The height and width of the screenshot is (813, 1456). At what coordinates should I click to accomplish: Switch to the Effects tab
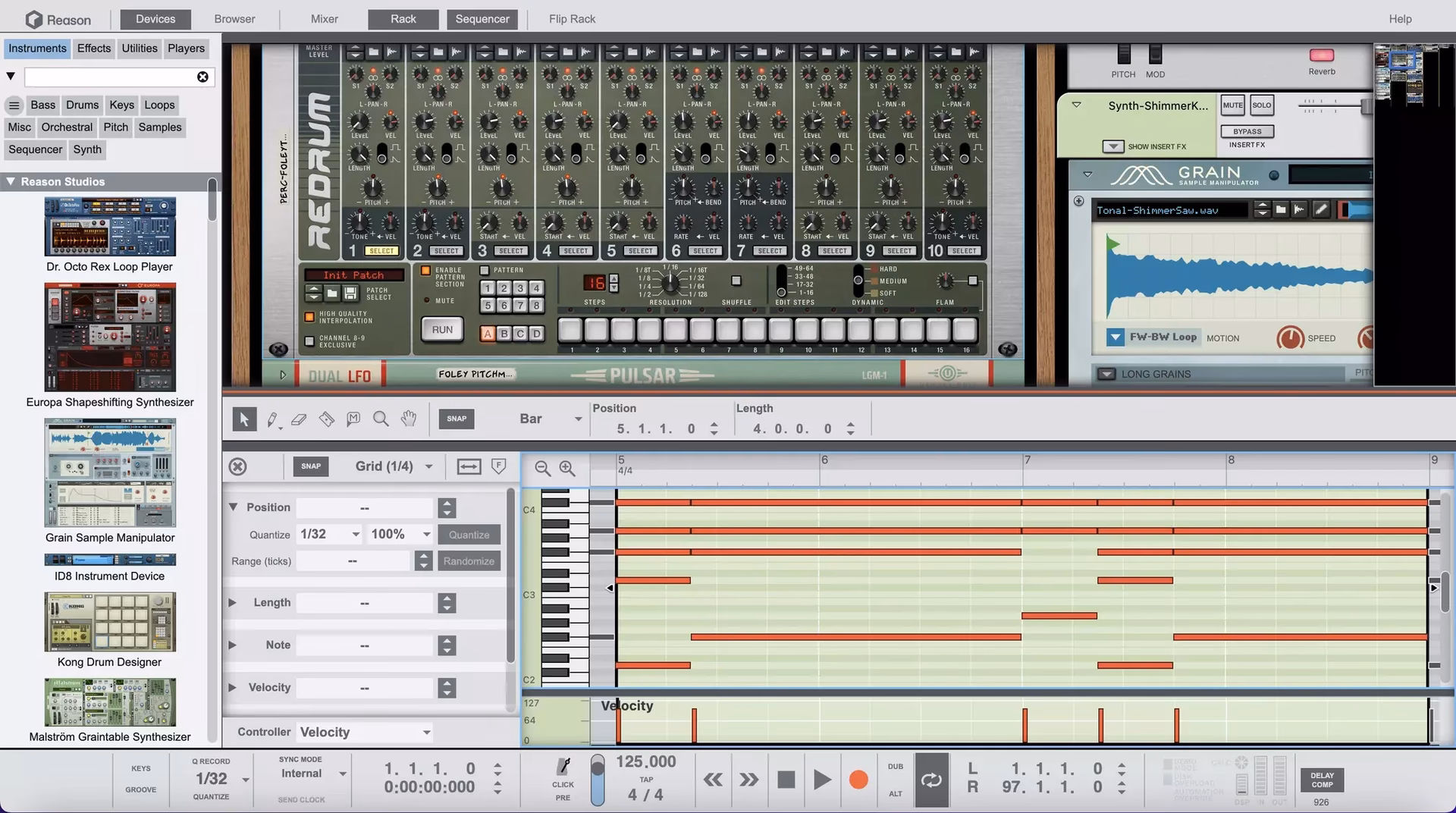pyautogui.click(x=94, y=48)
